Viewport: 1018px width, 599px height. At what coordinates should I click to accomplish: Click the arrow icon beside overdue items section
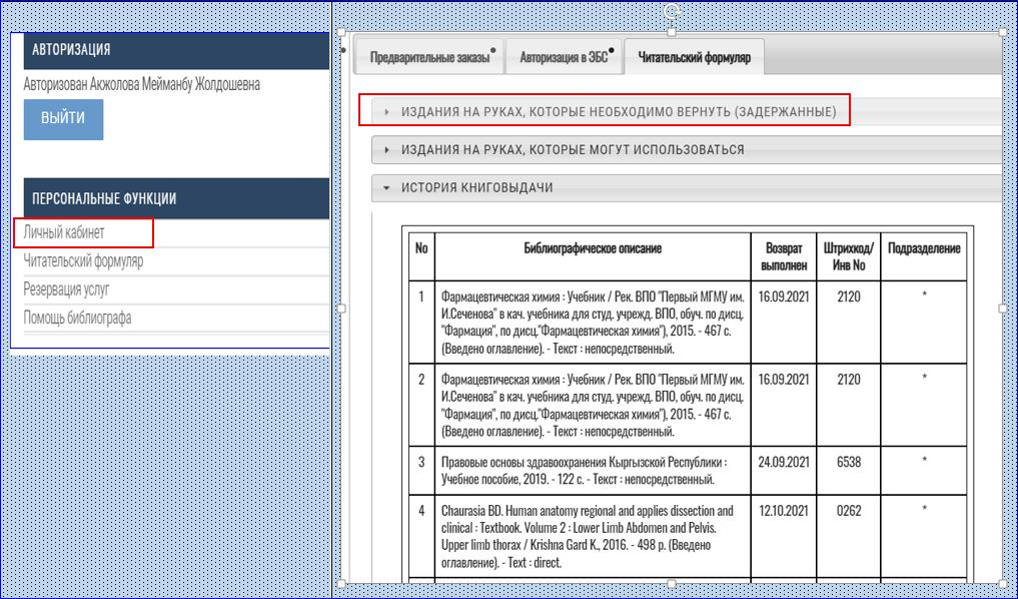click(x=387, y=112)
